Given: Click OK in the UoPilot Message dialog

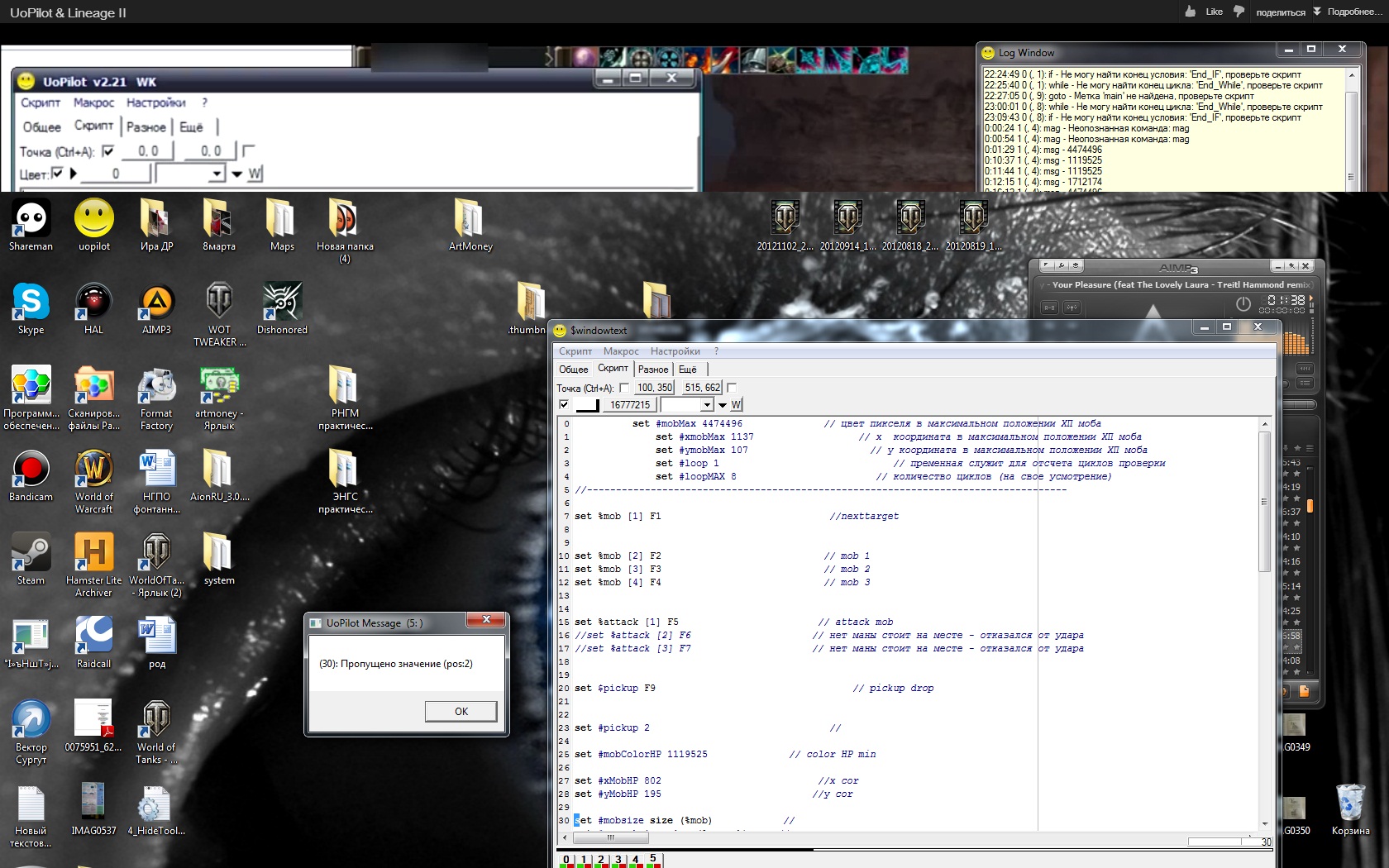Looking at the screenshot, I should (x=461, y=711).
